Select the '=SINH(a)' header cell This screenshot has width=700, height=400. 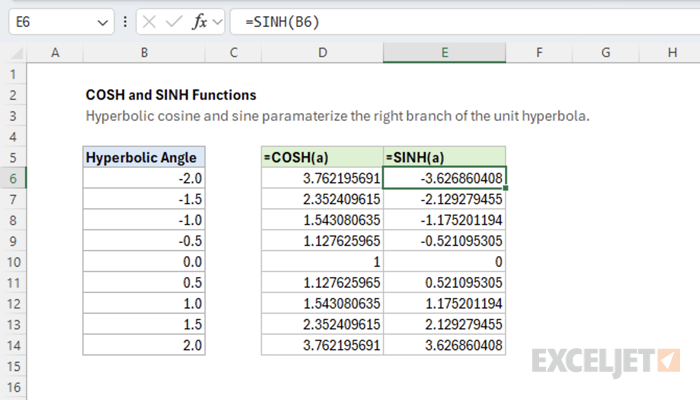click(x=445, y=158)
